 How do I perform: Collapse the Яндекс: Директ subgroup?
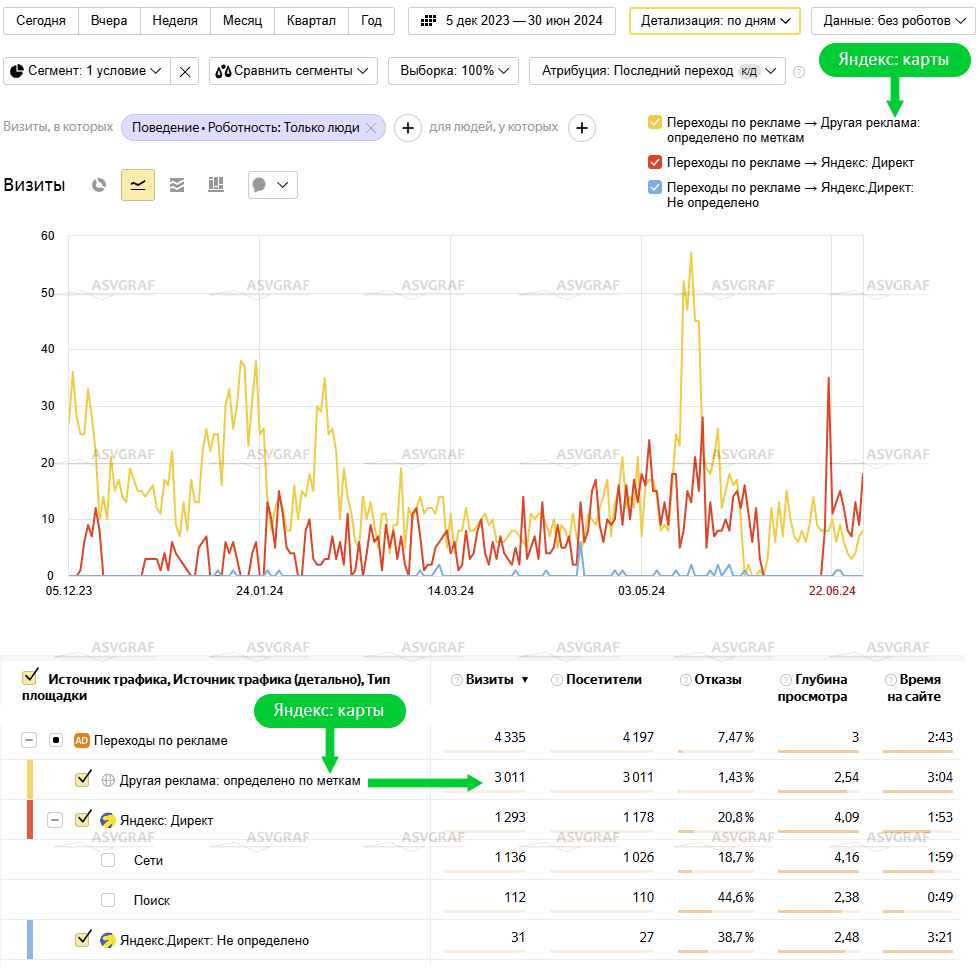(56, 821)
